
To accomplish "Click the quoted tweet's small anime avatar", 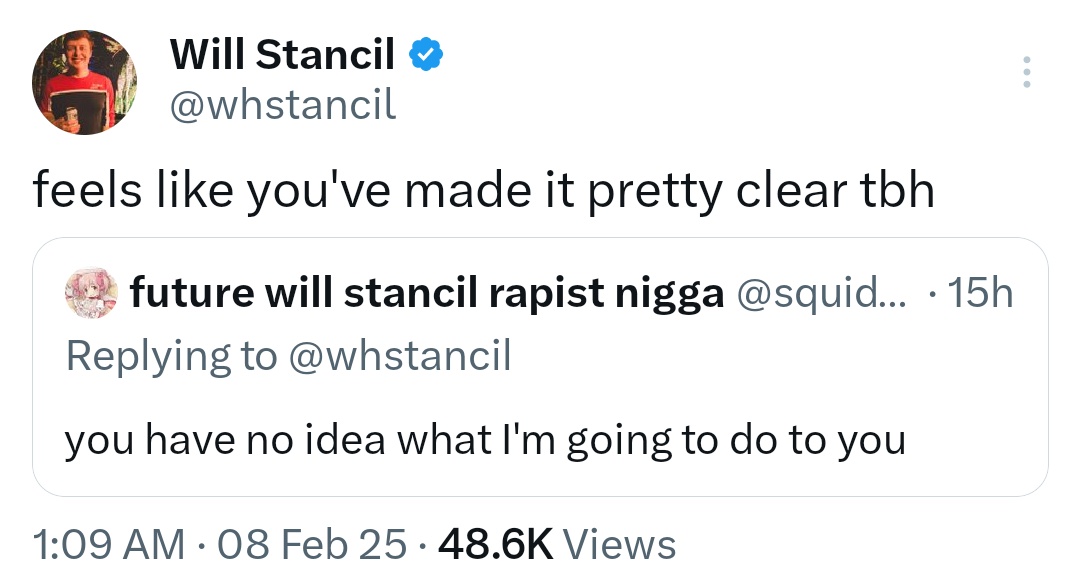I will tap(90, 294).
